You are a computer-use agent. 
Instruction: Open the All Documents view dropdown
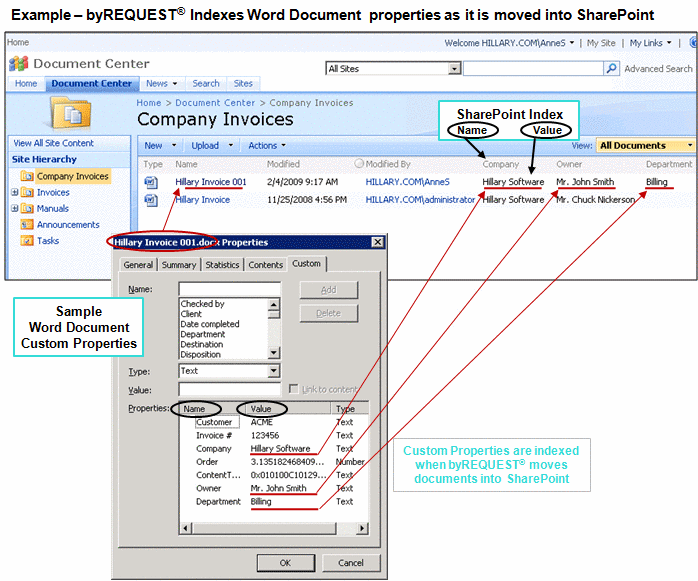690,146
